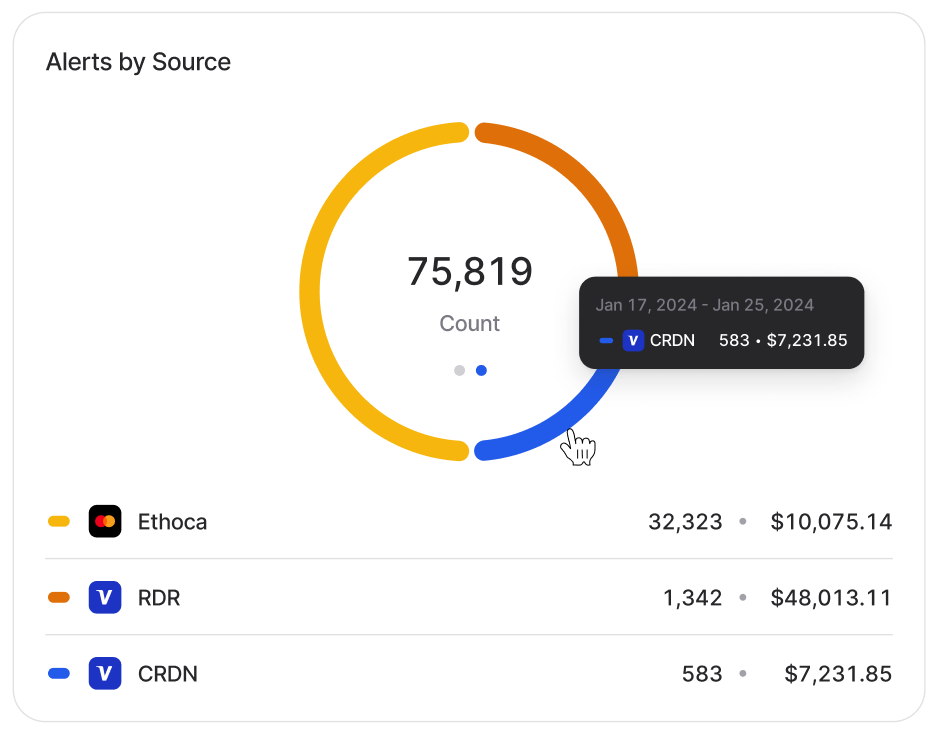Click the 75,819 total in the donut center
Screen dimensions: 934x731
[469, 271]
